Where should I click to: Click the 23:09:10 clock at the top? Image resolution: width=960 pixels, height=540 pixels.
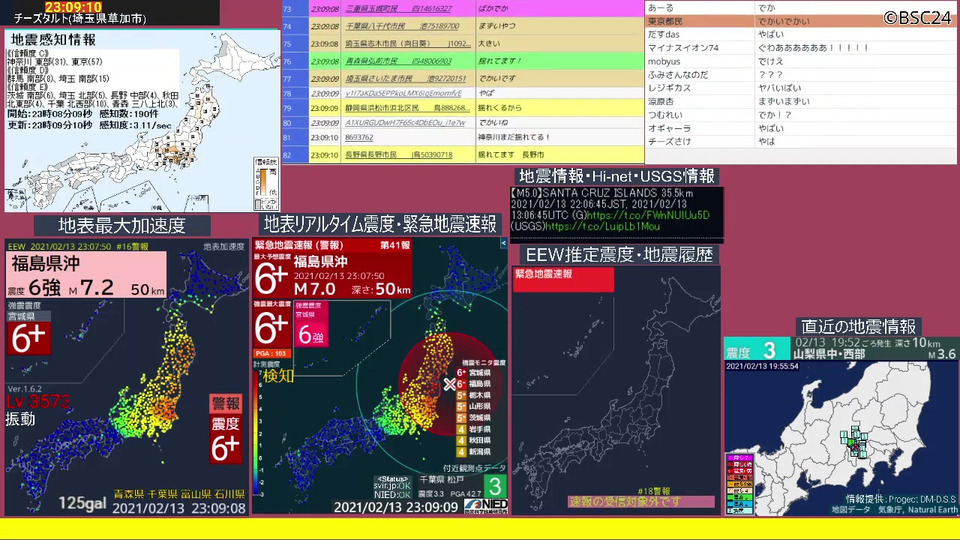pyautogui.click(x=73, y=7)
